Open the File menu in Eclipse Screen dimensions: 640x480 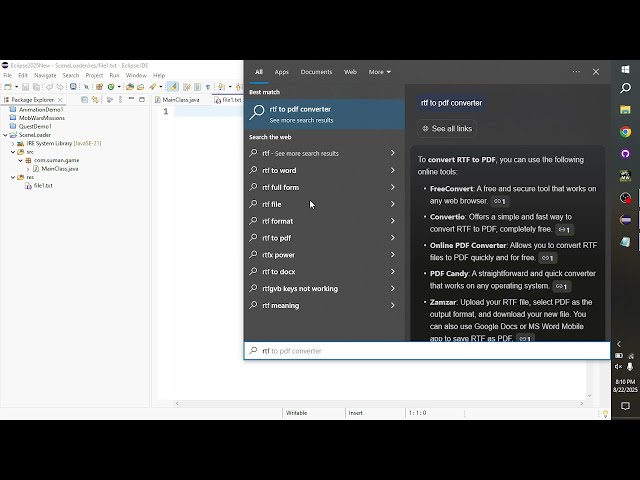point(8,76)
